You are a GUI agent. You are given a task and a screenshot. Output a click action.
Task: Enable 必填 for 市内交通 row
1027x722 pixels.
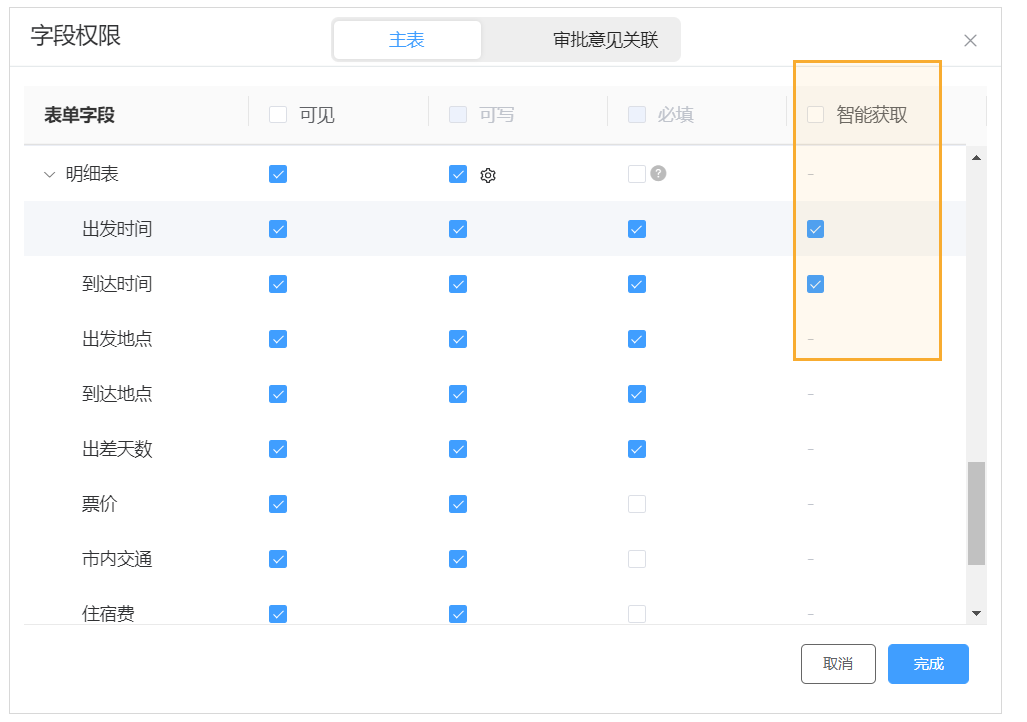637,559
